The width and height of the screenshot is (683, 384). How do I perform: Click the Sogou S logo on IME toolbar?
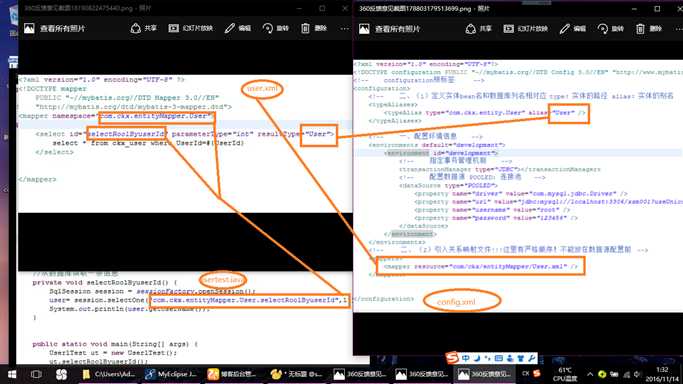(452, 358)
